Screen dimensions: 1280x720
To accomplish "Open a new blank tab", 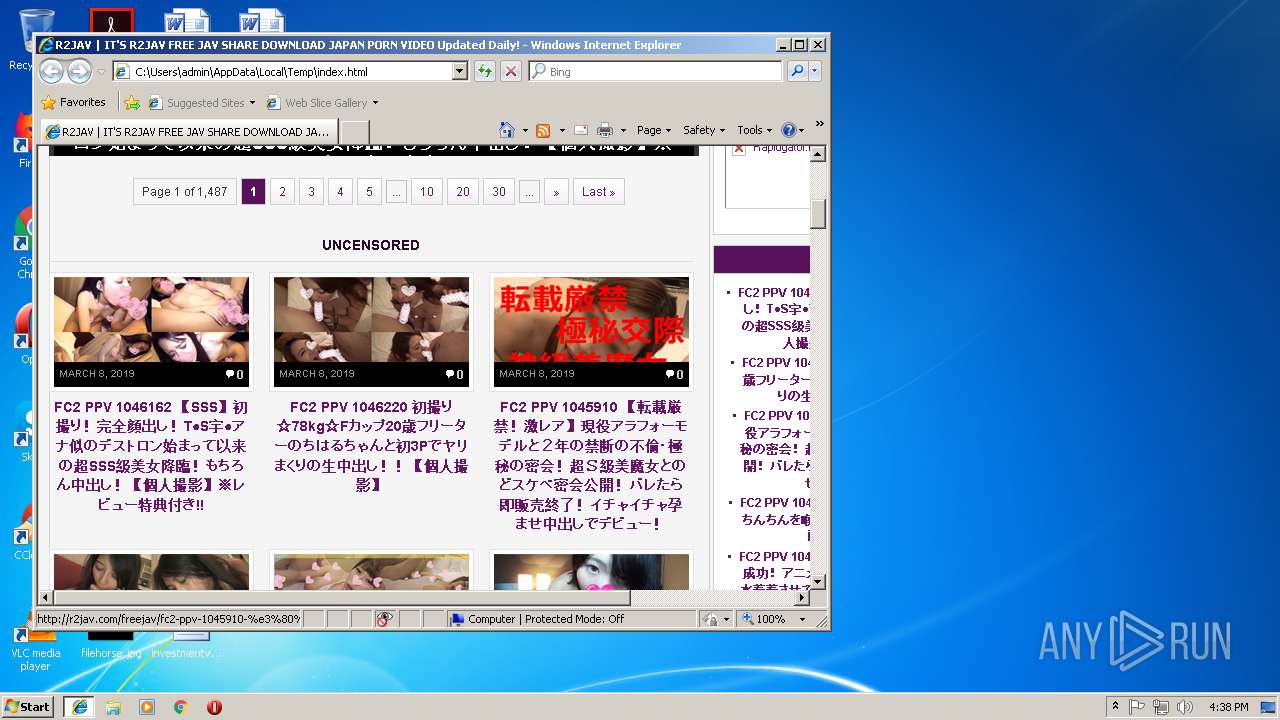I will pos(355,132).
